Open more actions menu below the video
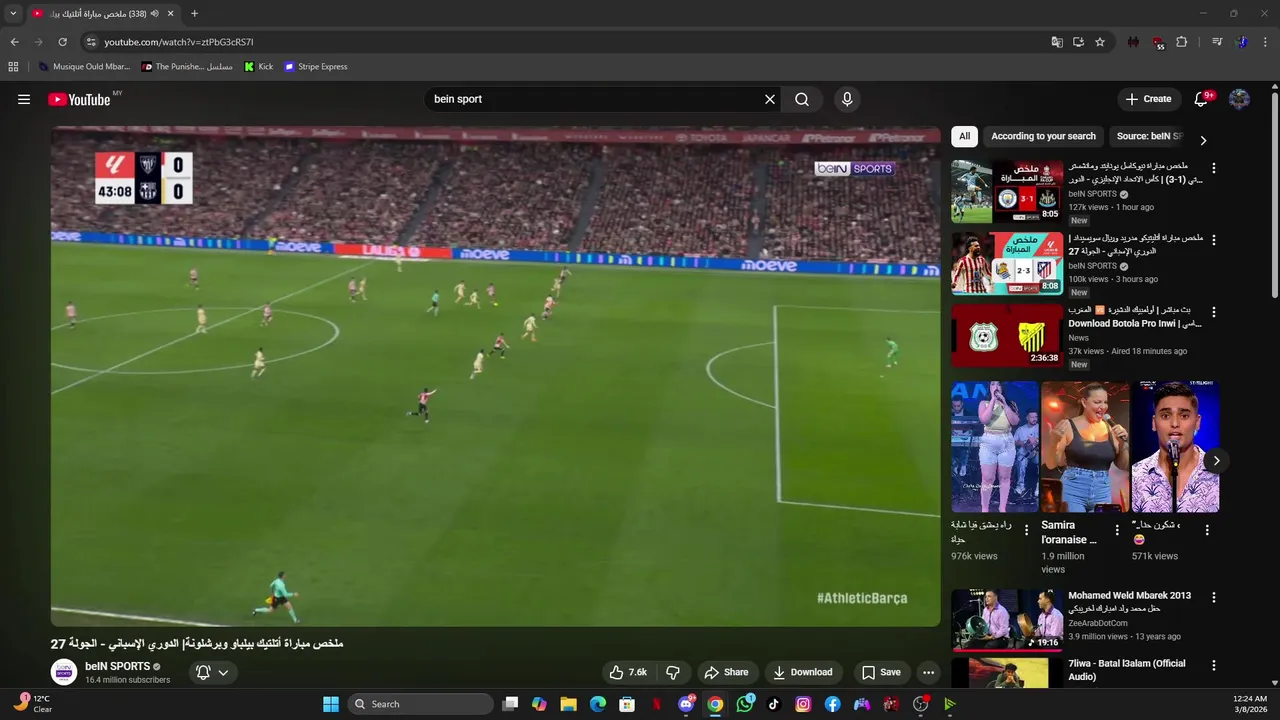The image size is (1280, 720). (928, 672)
